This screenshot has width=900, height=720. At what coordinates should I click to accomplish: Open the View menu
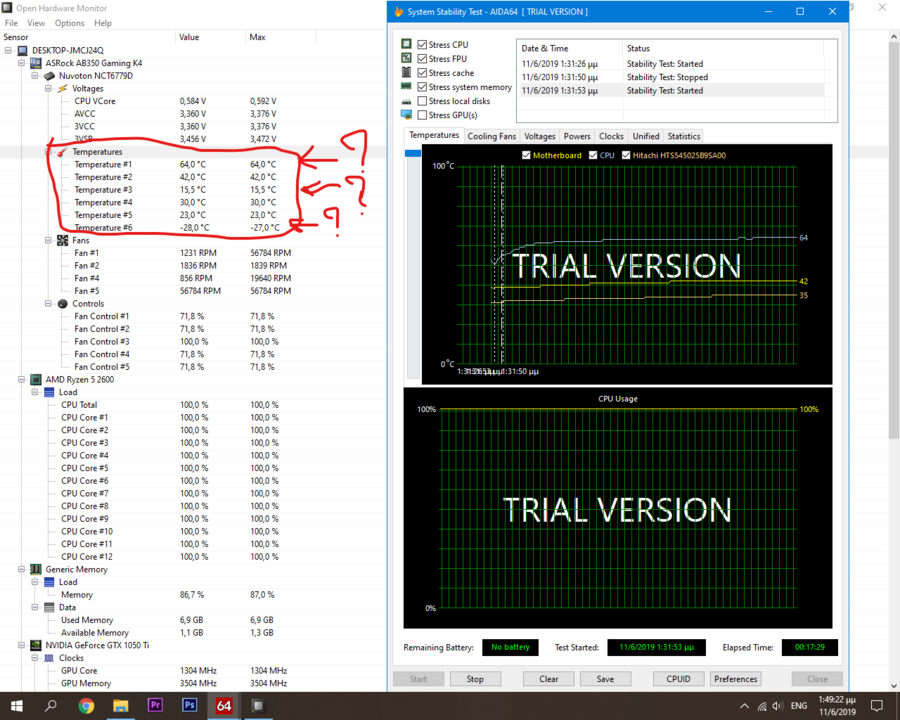36,23
